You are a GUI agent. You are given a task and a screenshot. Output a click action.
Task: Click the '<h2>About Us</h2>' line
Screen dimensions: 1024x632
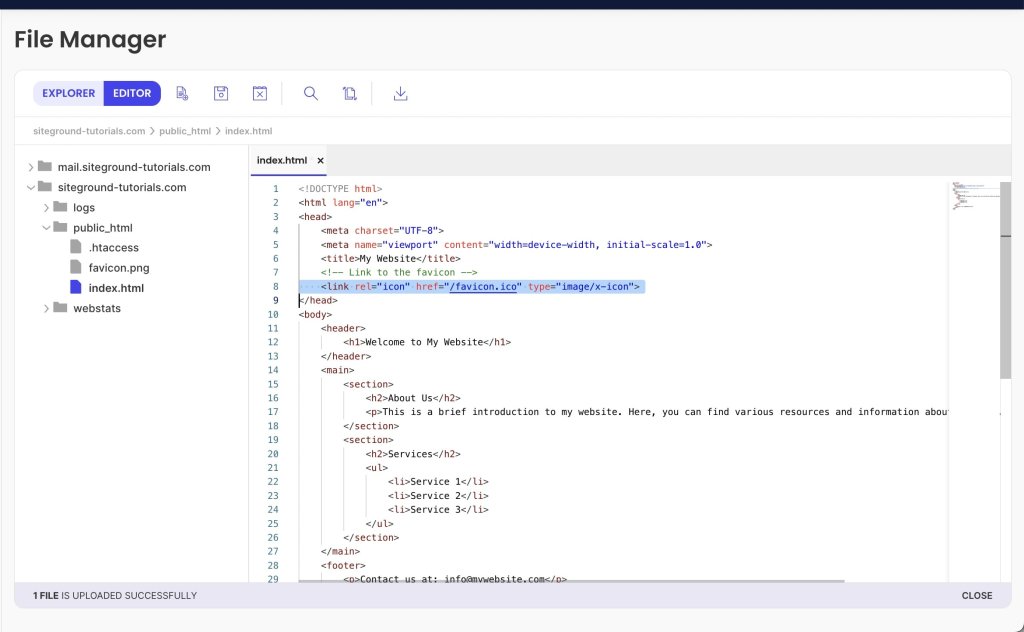pos(413,398)
